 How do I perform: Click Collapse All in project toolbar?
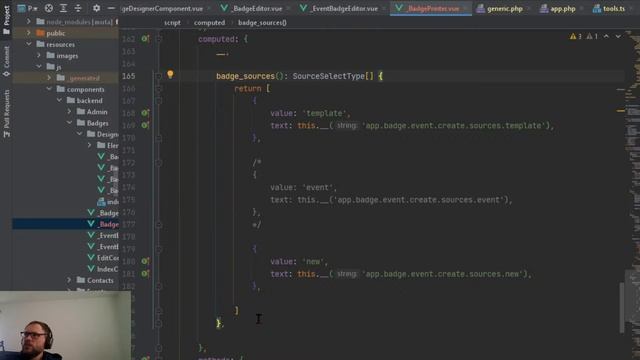78,8
